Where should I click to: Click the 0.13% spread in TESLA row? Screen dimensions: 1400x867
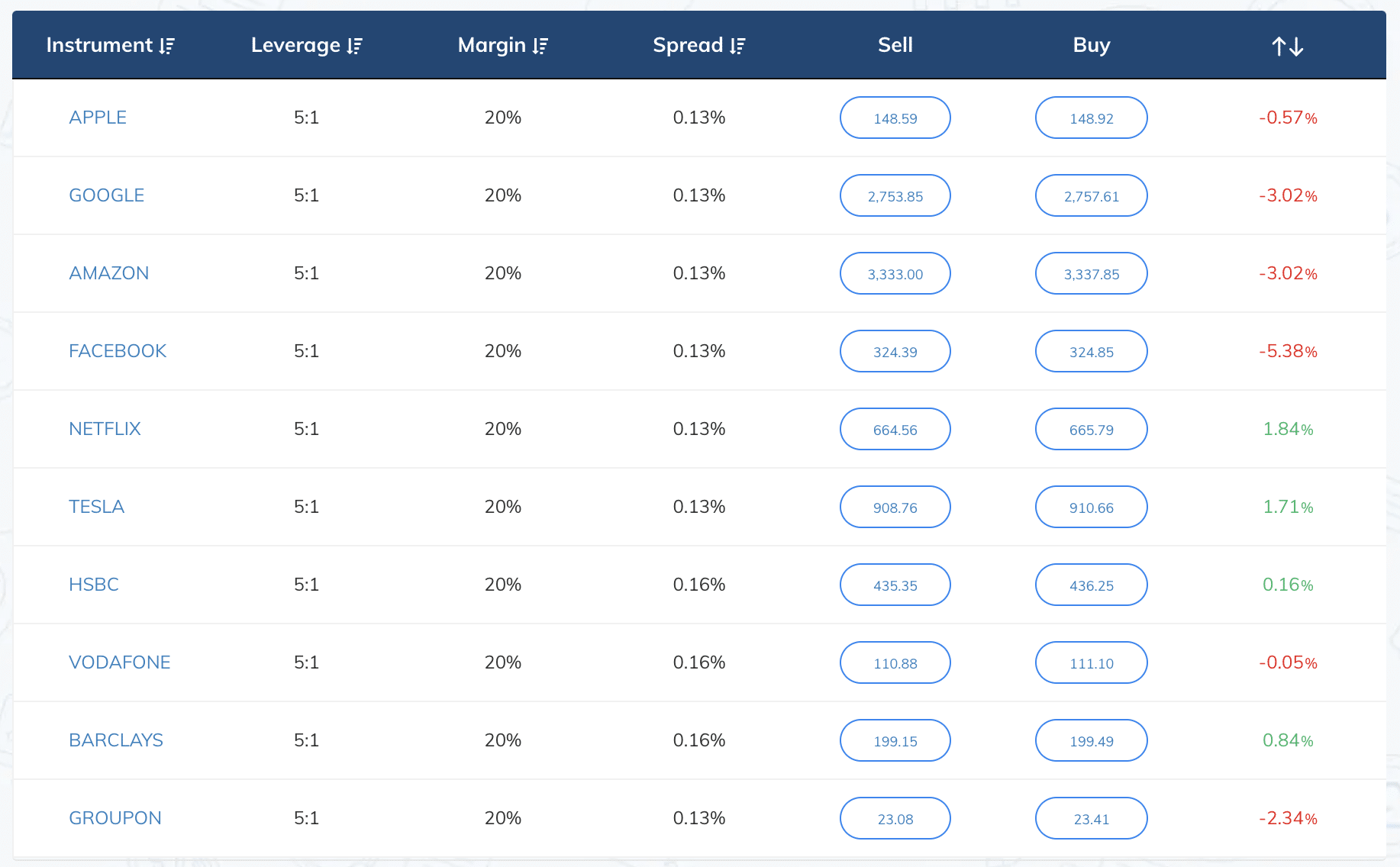point(699,507)
